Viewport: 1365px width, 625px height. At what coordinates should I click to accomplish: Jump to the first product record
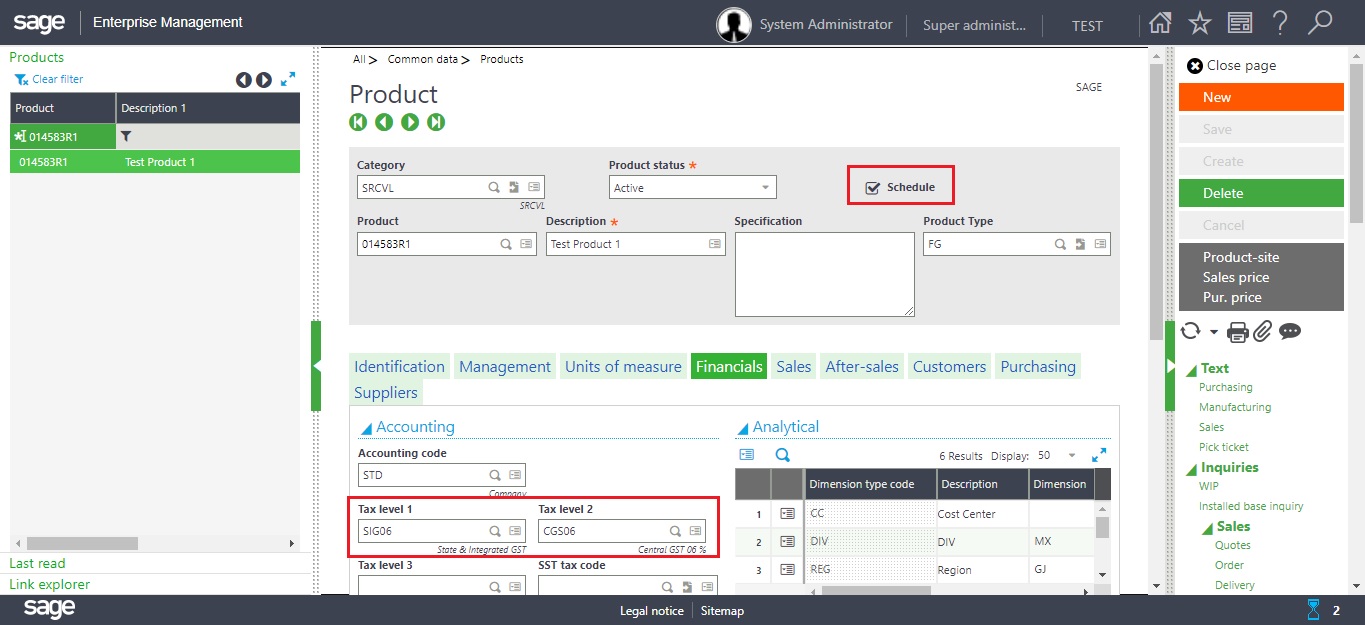tap(357, 121)
